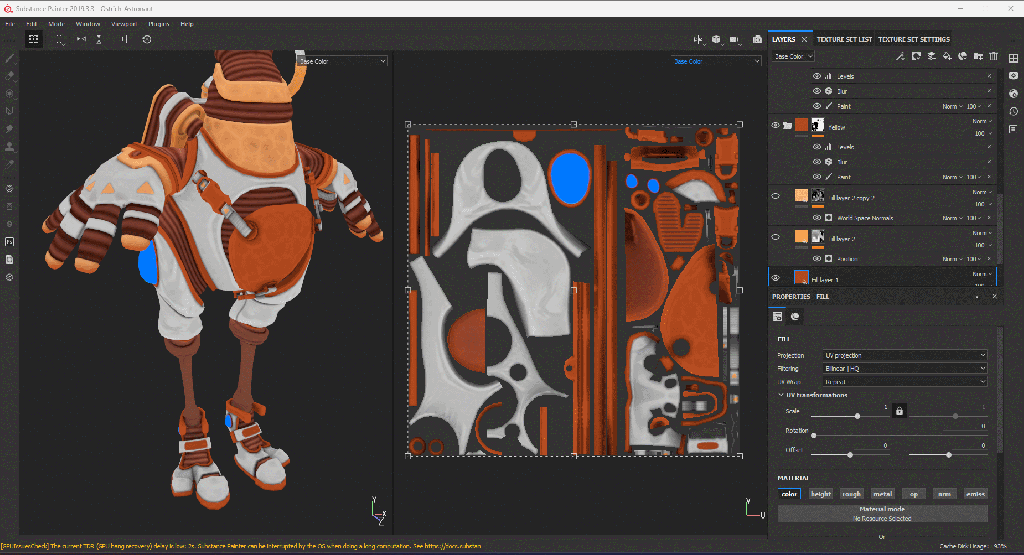Toggle visibility of fill layer 2 copy 2
1024x555 pixels.
(775, 196)
